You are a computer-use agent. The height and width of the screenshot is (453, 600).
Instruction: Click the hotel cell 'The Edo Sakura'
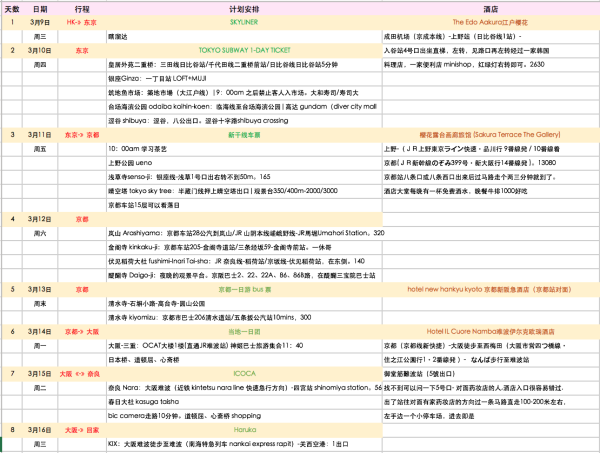[x=491, y=23]
